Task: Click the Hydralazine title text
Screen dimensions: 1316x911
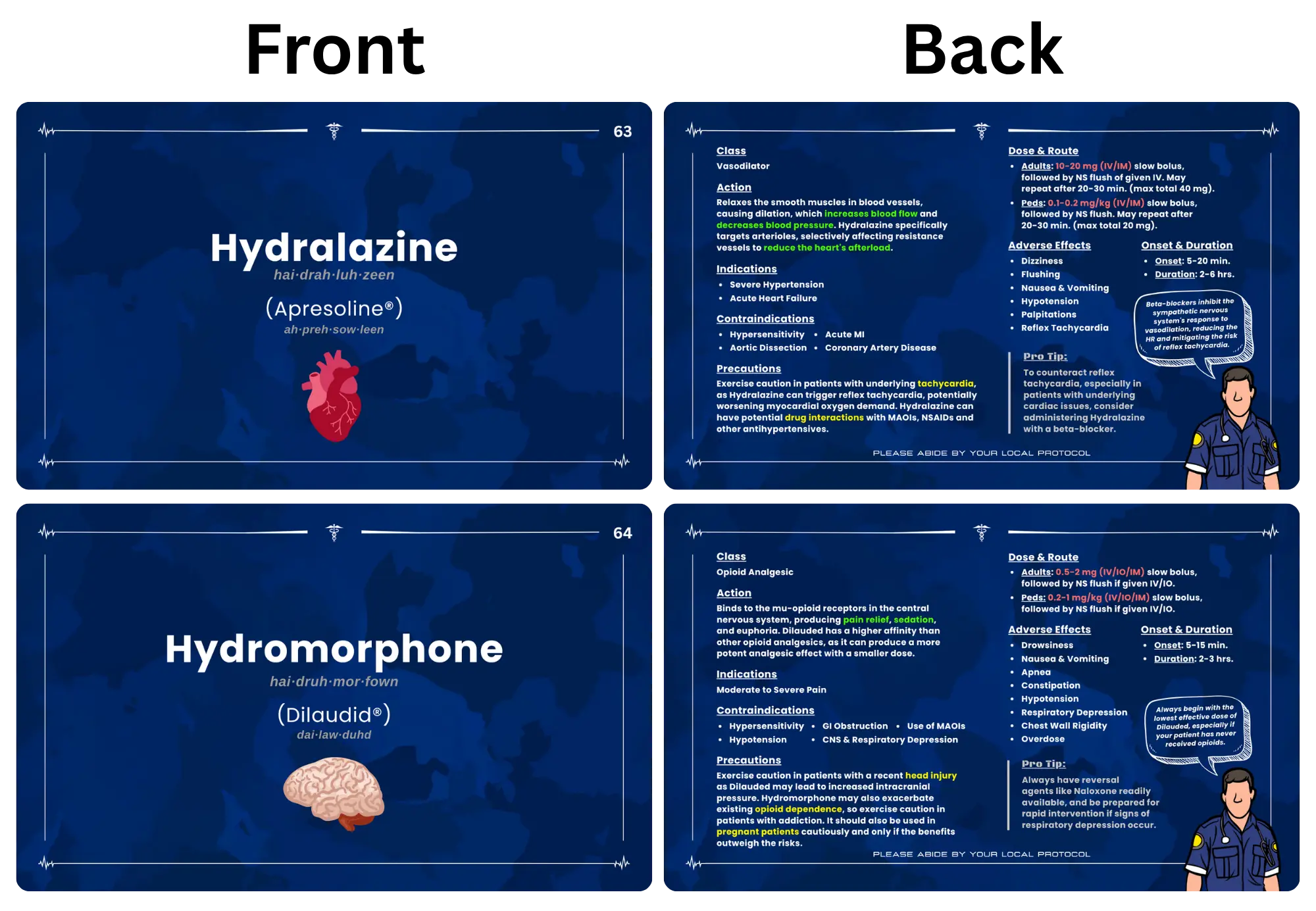Action: point(334,248)
